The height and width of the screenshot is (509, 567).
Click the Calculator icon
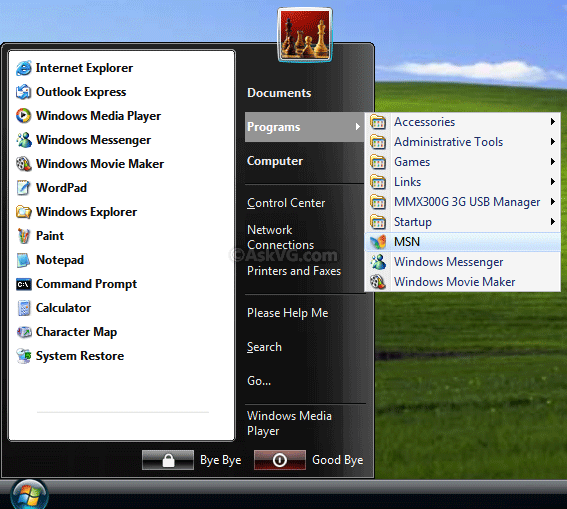pyautogui.click(x=24, y=308)
